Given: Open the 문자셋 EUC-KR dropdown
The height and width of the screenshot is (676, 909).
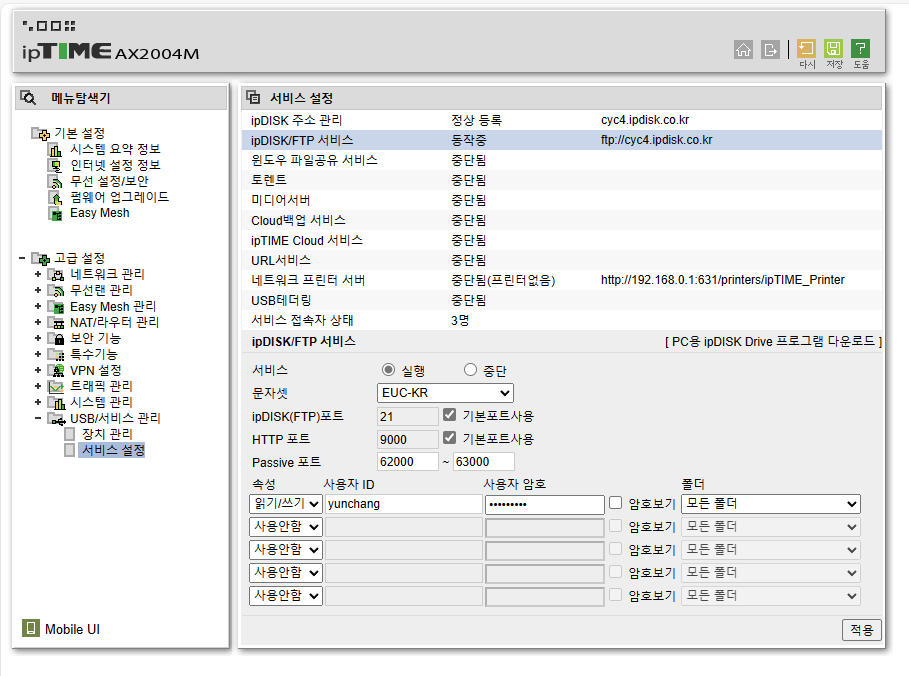Looking at the screenshot, I should pyautogui.click(x=445, y=392).
